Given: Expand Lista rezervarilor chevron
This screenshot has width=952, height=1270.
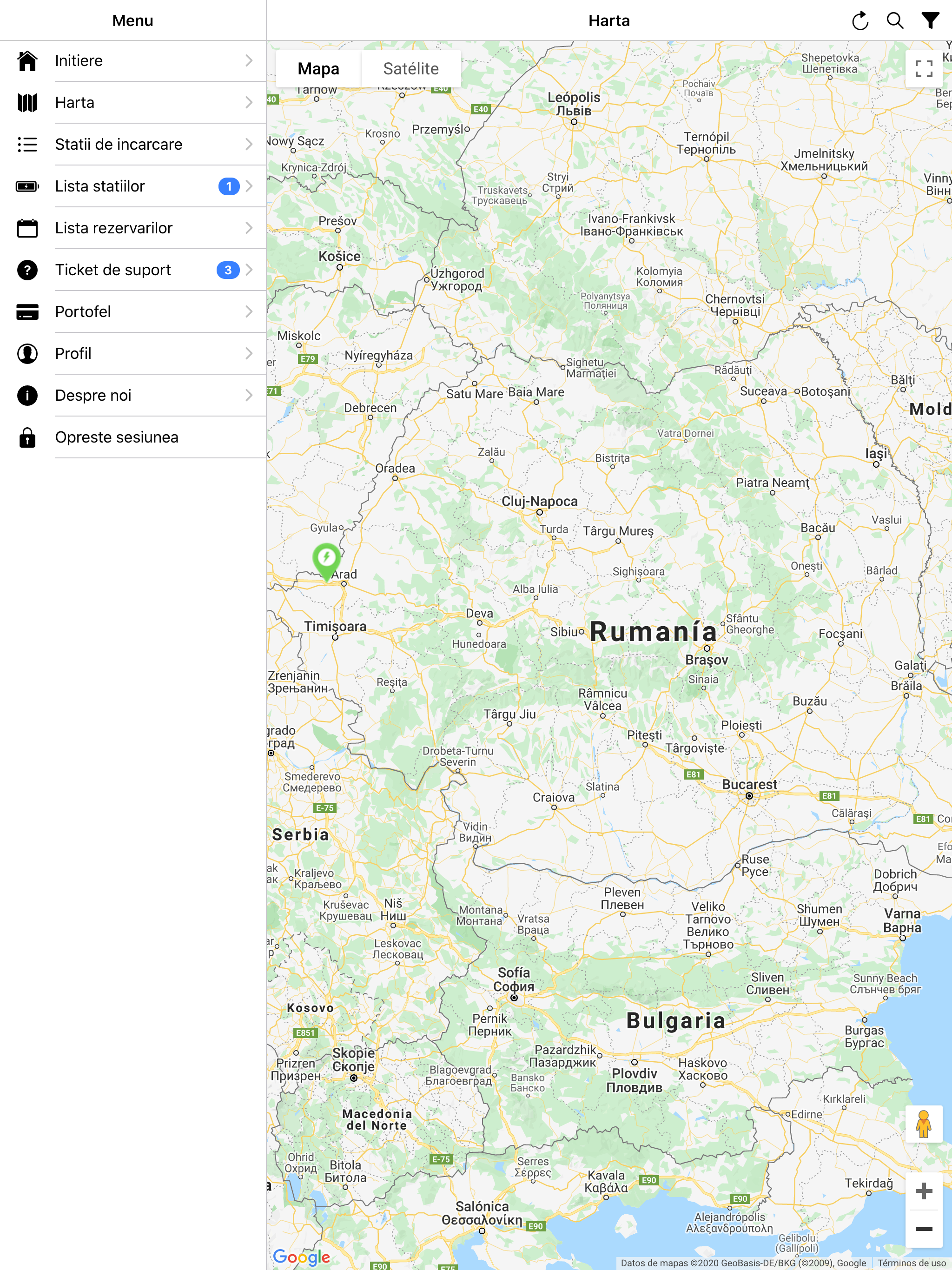Looking at the screenshot, I should point(249,228).
